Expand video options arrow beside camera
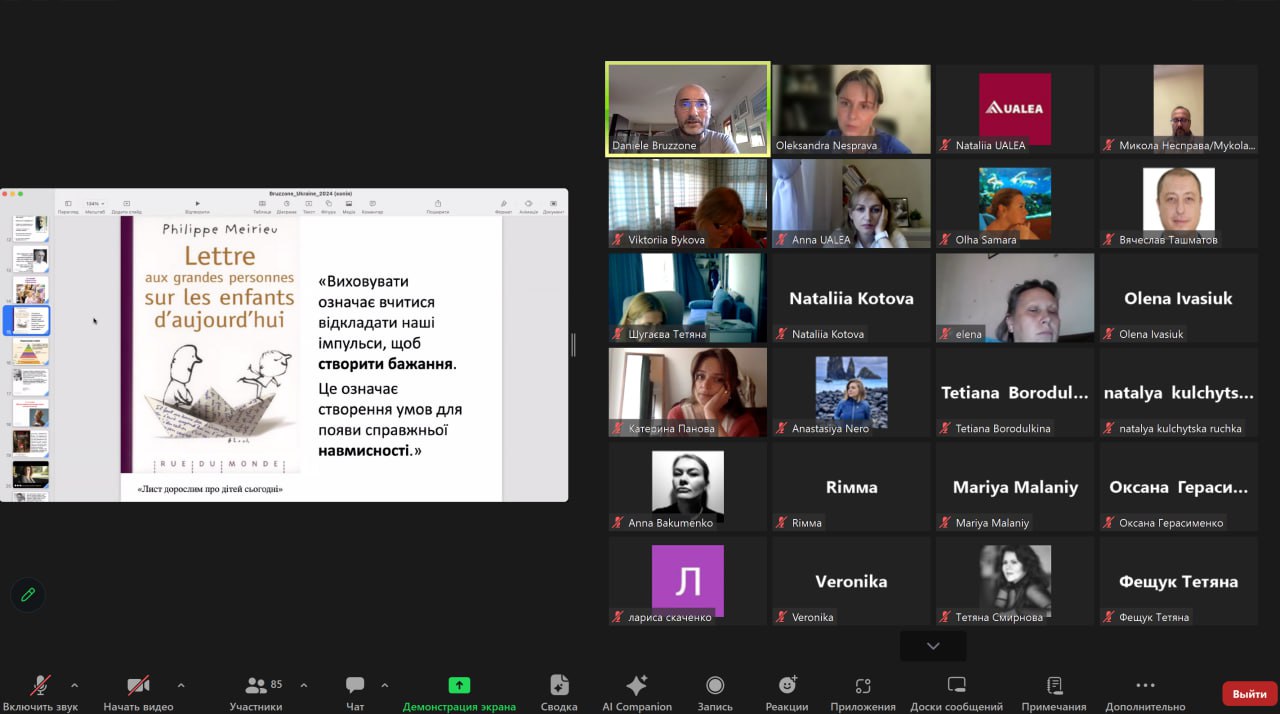 point(181,685)
